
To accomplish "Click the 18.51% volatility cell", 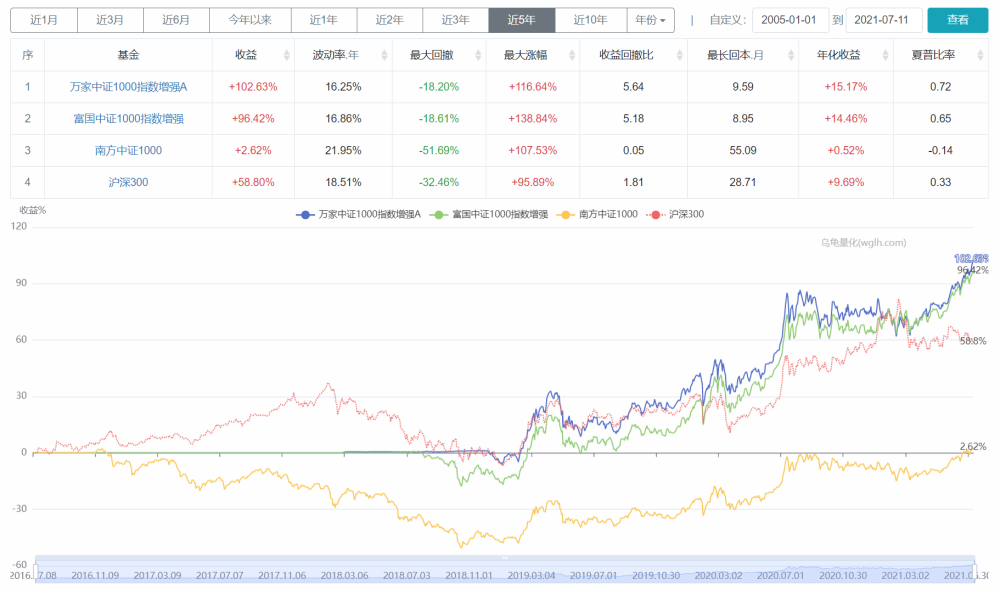I will point(343,182).
